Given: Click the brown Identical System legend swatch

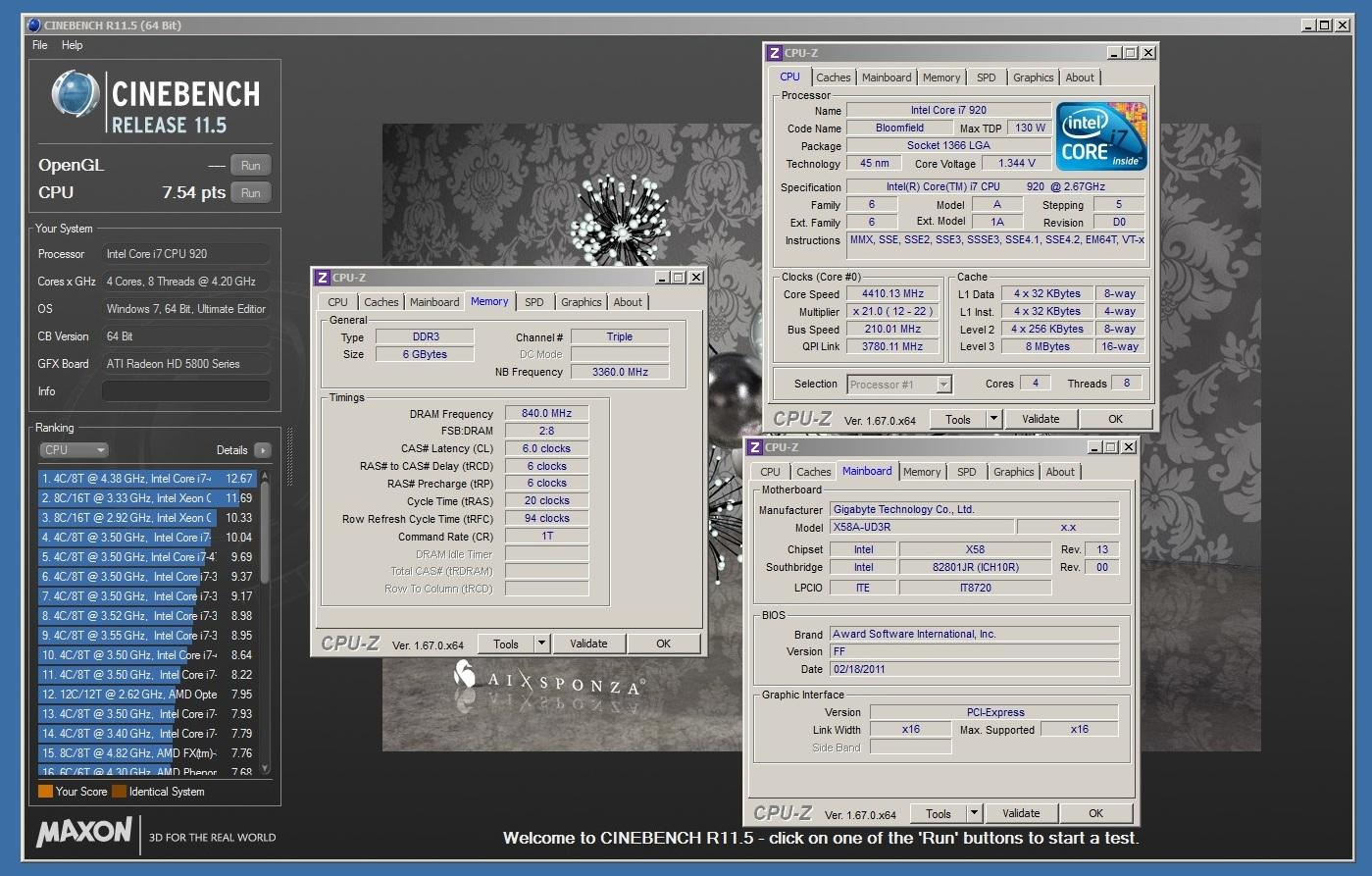Looking at the screenshot, I should (x=119, y=792).
